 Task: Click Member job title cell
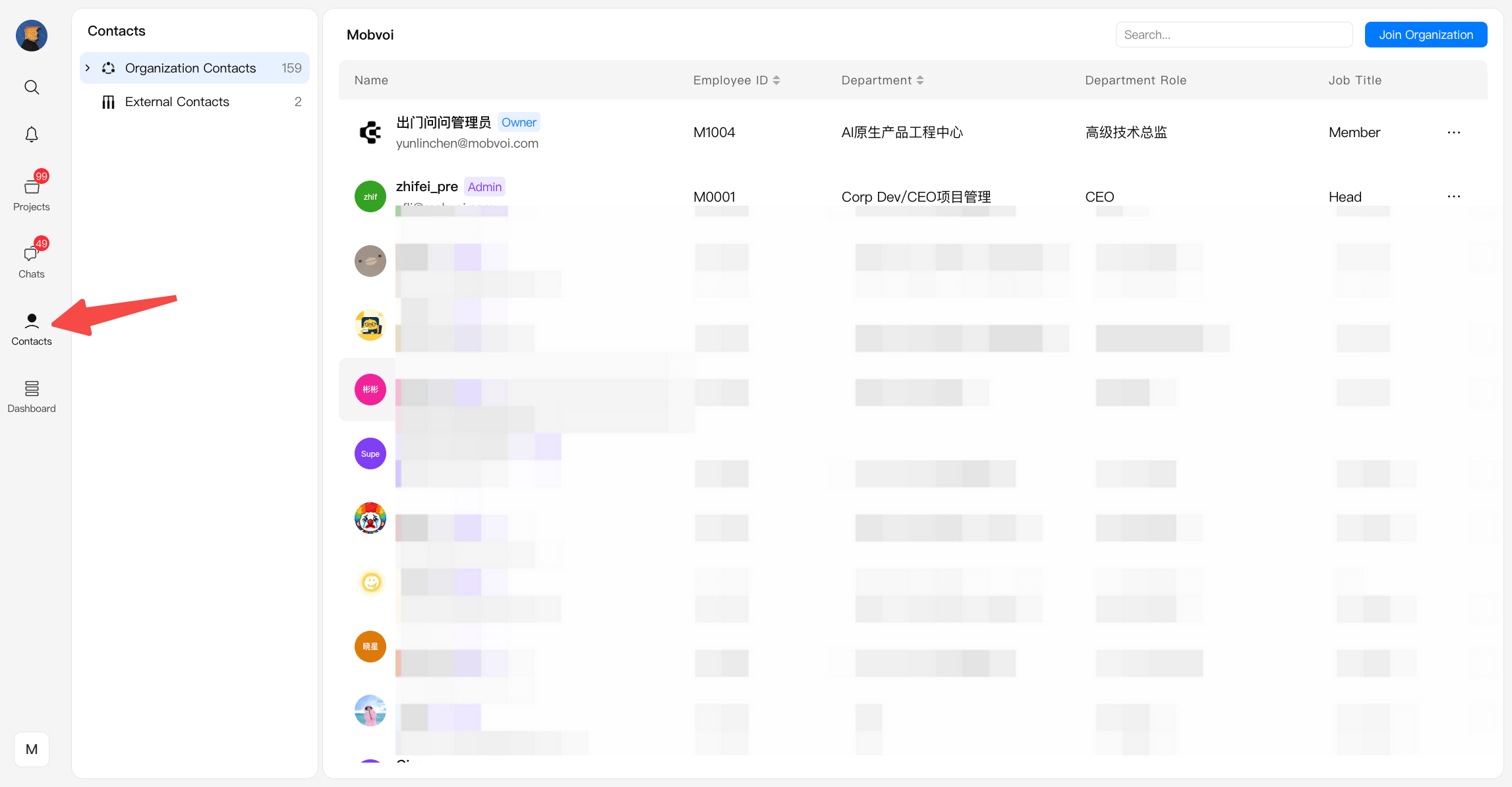pyautogui.click(x=1354, y=132)
